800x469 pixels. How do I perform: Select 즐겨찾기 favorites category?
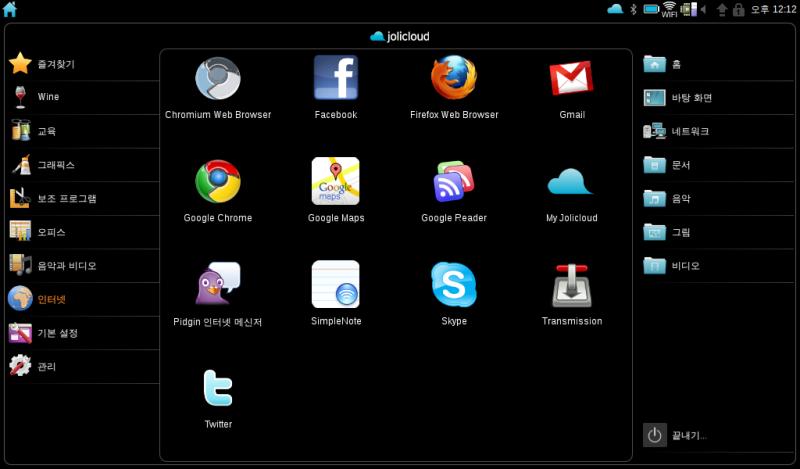point(83,64)
